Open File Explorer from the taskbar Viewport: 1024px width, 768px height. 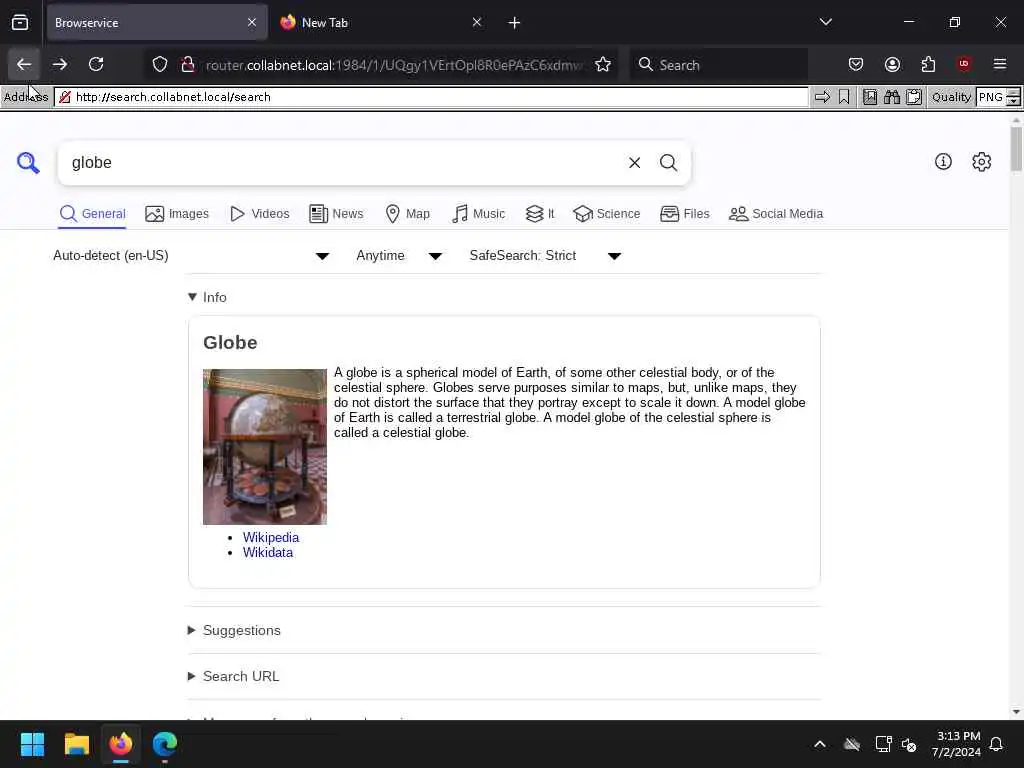pyautogui.click(x=76, y=744)
